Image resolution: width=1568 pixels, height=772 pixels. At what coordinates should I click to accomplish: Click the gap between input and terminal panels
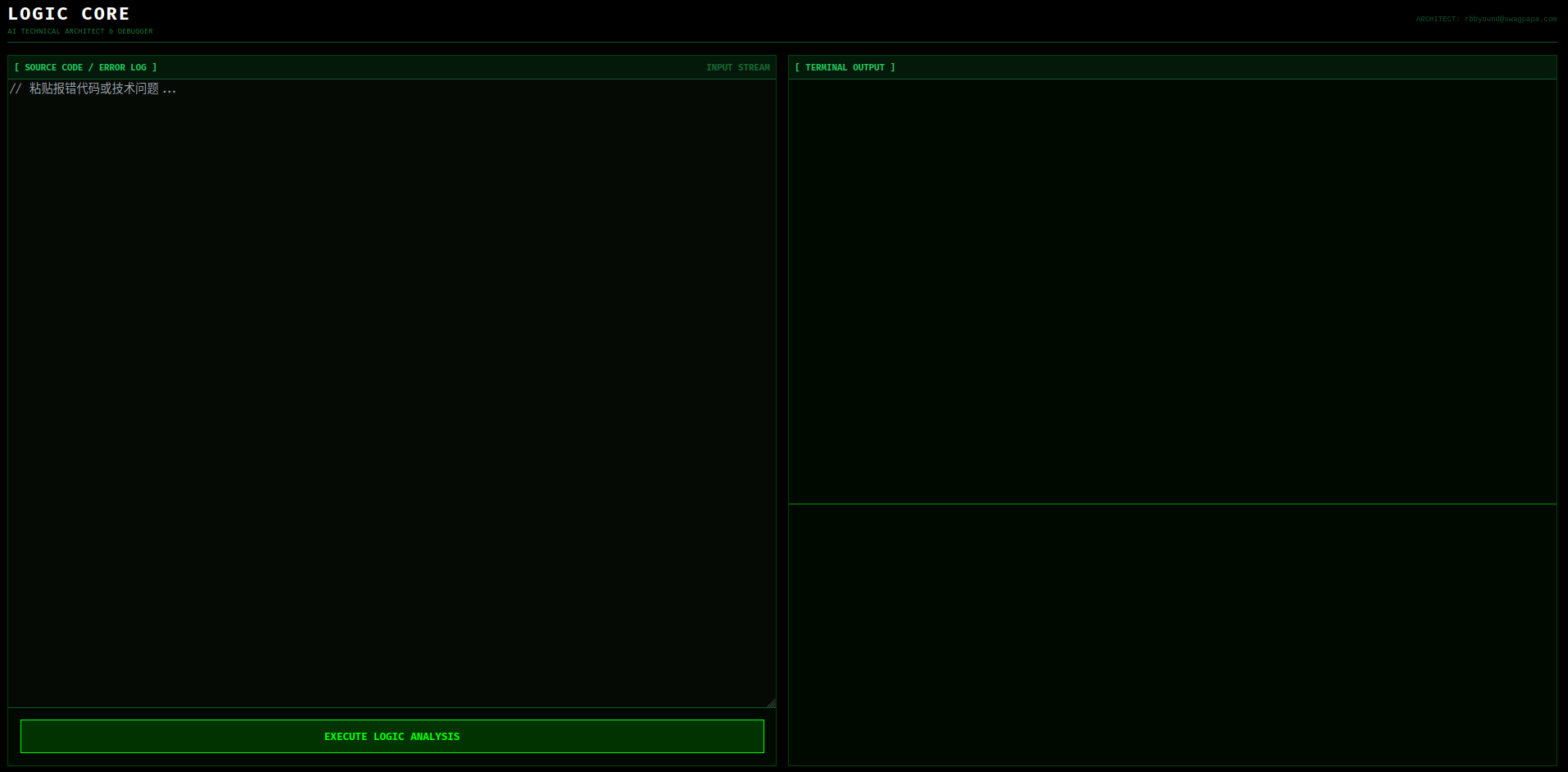[782, 410]
